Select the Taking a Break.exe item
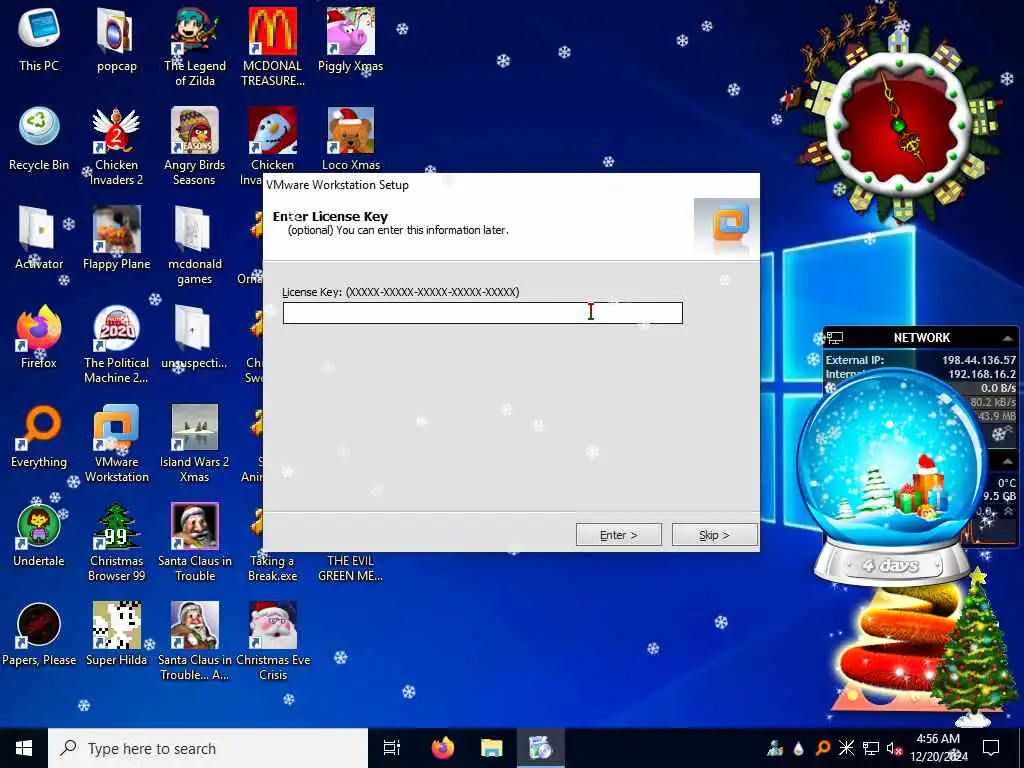The height and width of the screenshot is (768, 1024). [273, 568]
